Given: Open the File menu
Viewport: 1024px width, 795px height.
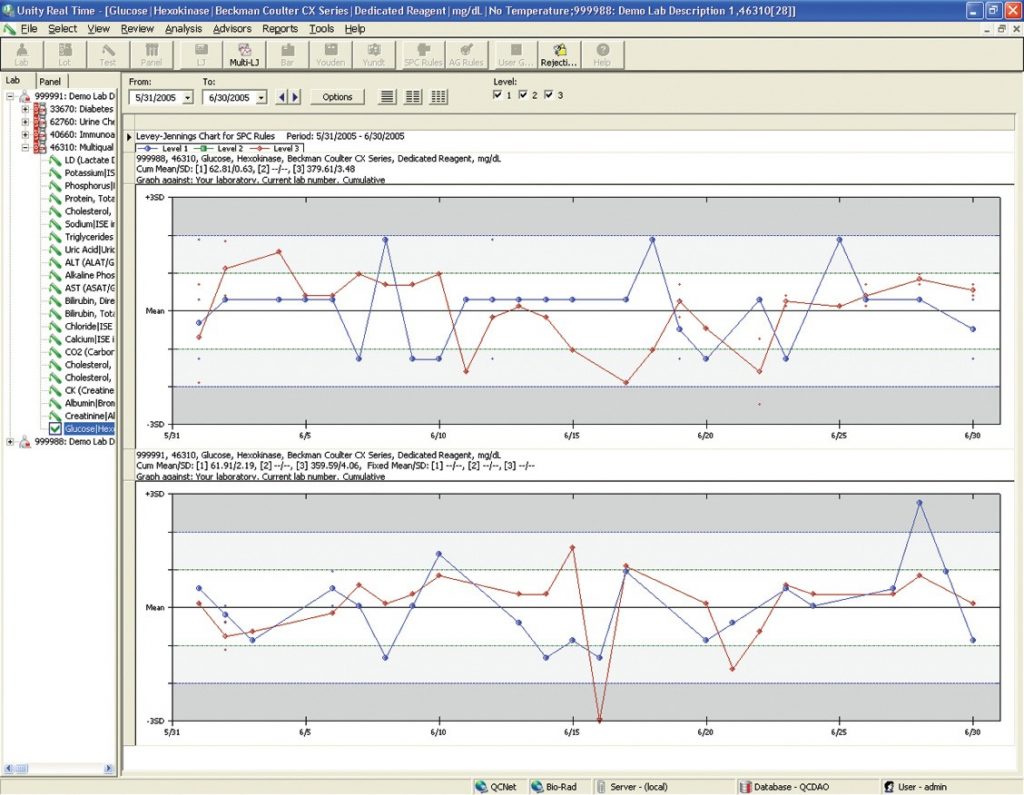Looking at the screenshot, I should click(29, 29).
